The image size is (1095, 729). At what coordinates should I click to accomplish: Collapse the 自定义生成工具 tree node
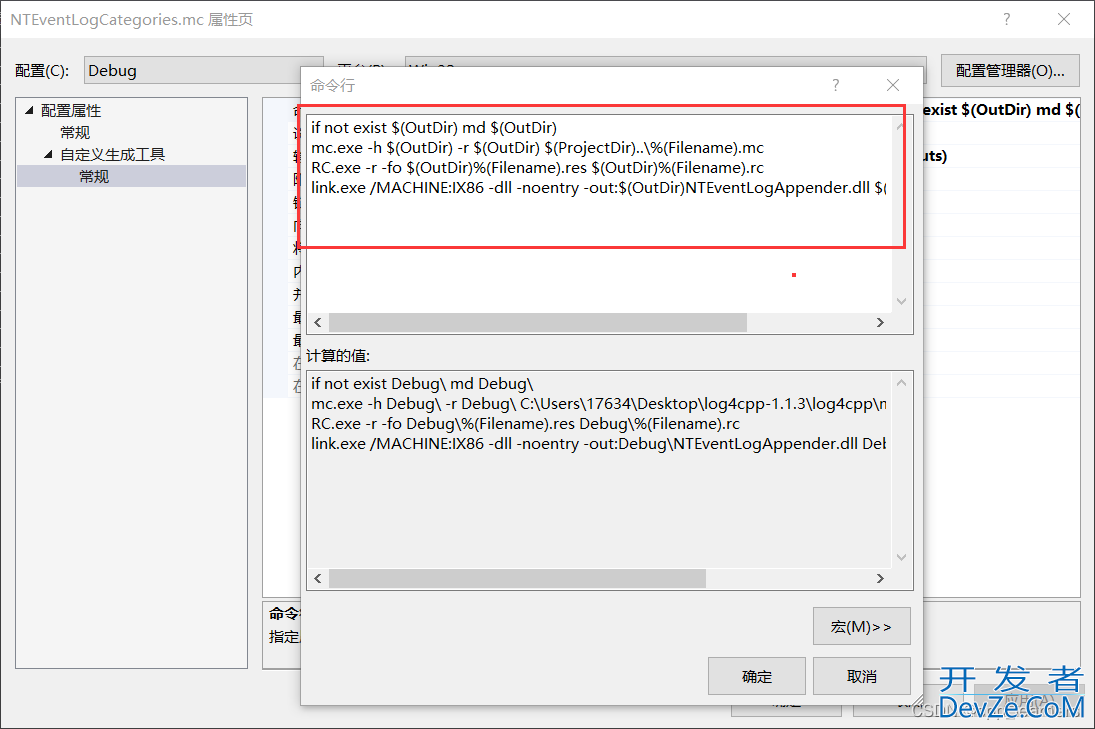tap(48, 154)
